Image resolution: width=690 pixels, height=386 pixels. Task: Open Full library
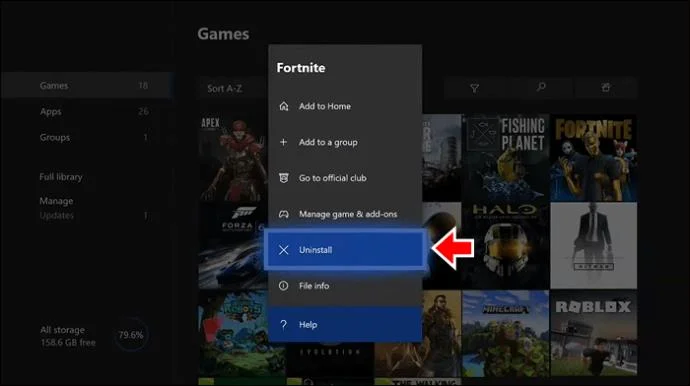tap(61, 177)
